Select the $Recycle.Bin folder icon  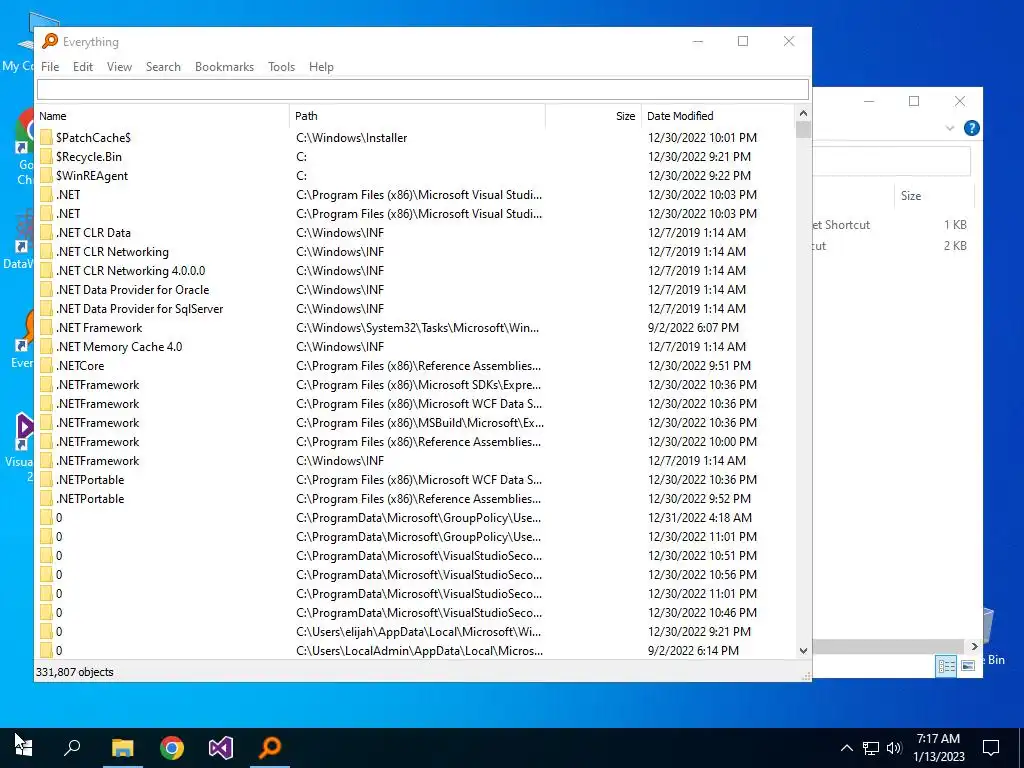tap(46, 157)
